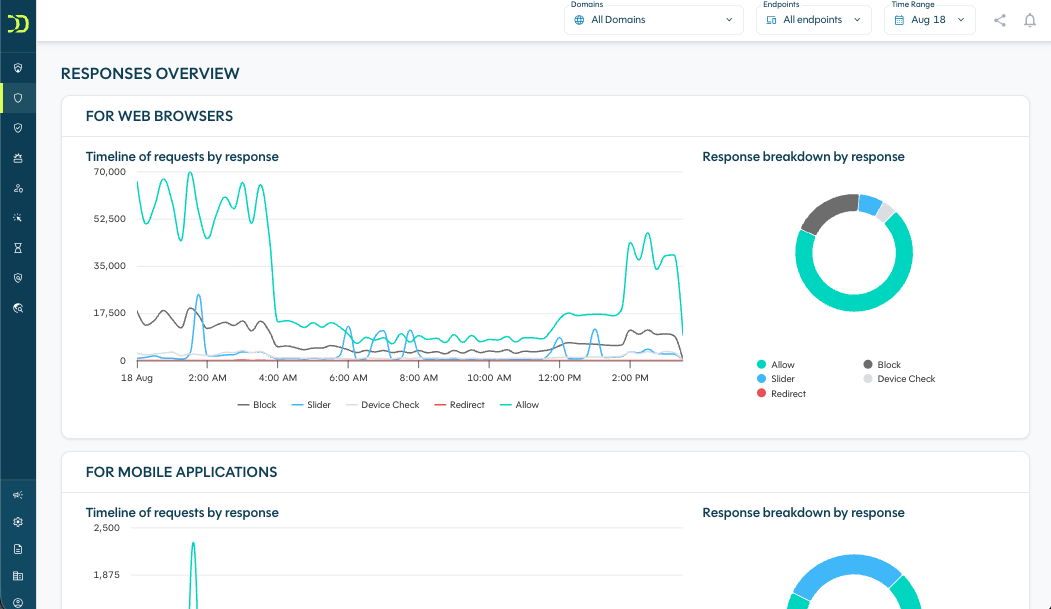Screen dimensions: 1051x609
Task: Open the notifications bell
Action: coord(1030,20)
